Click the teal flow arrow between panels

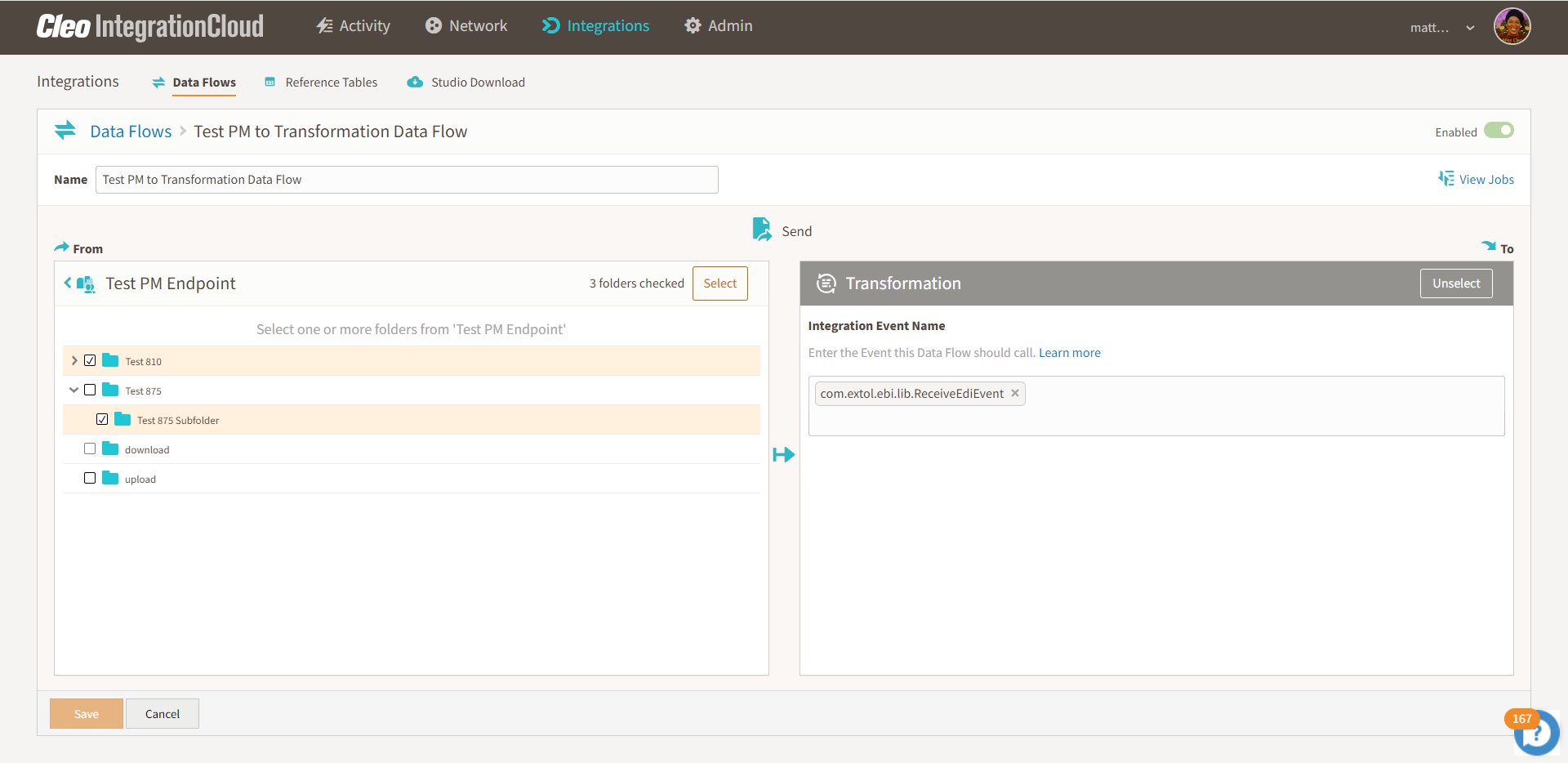(x=784, y=455)
